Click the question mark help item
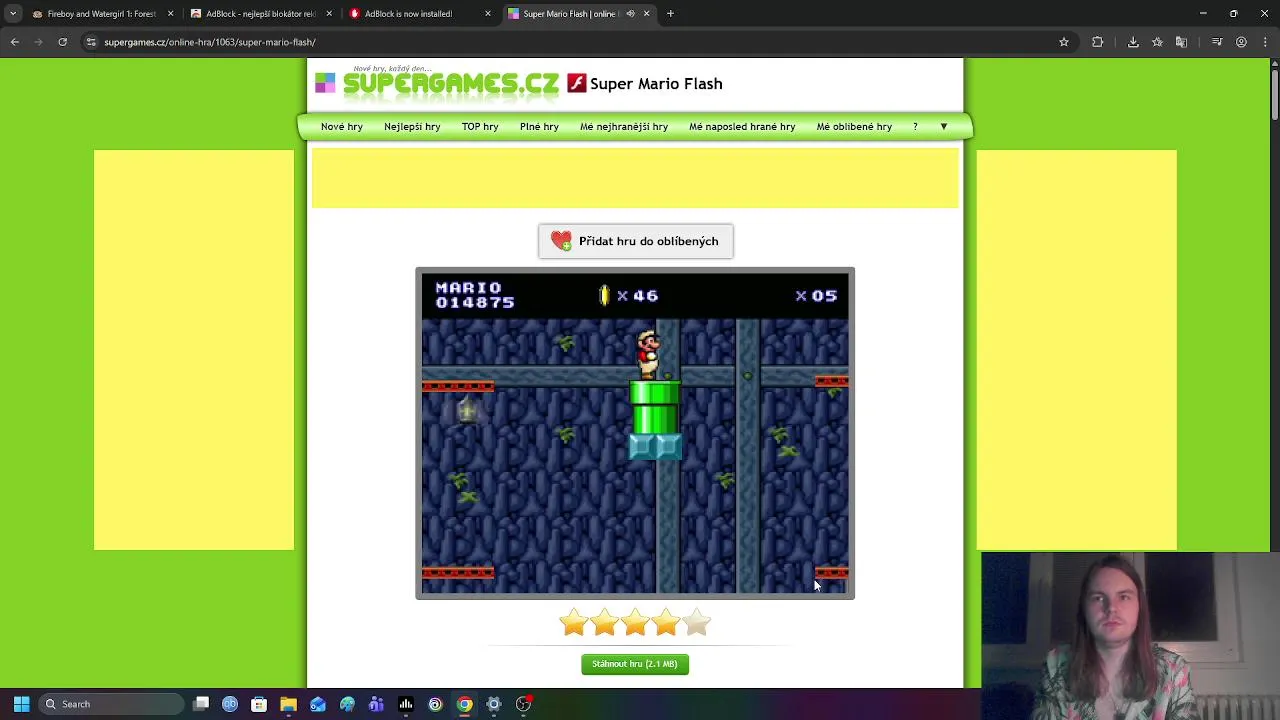This screenshot has height=720, width=1280. [x=915, y=127]
